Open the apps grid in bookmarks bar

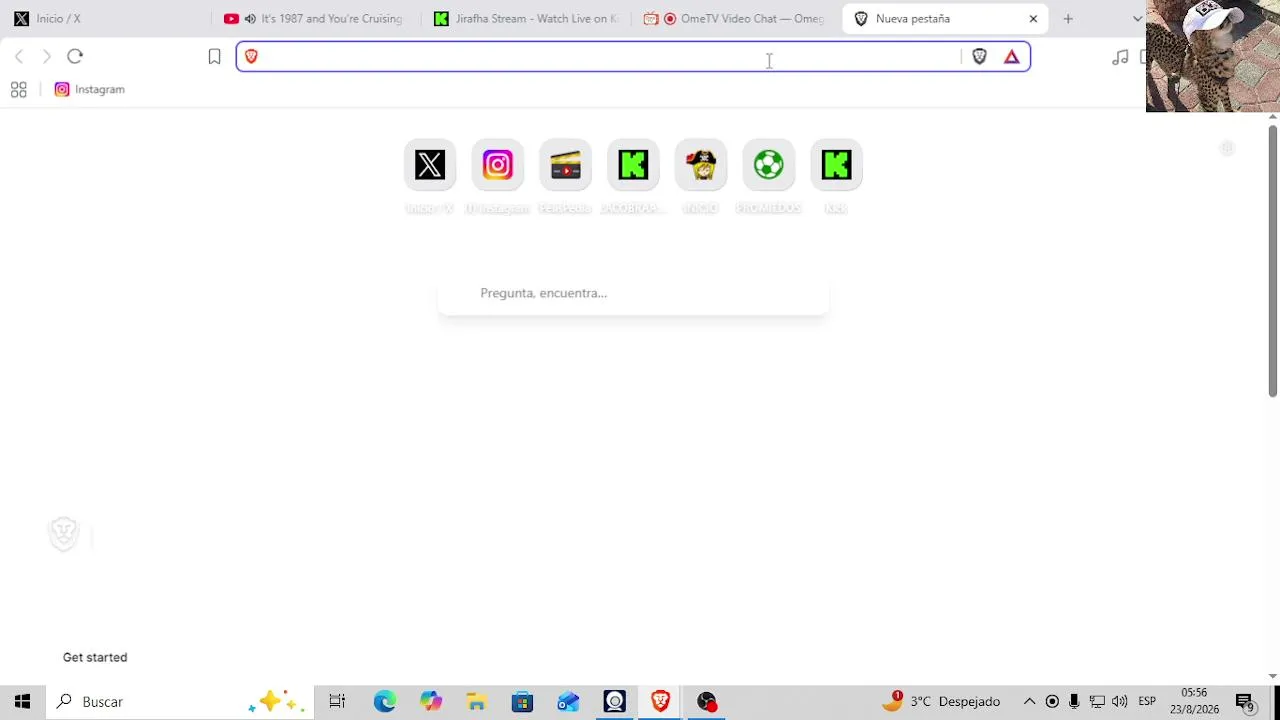pyautogui.click(x=18, y=90)
